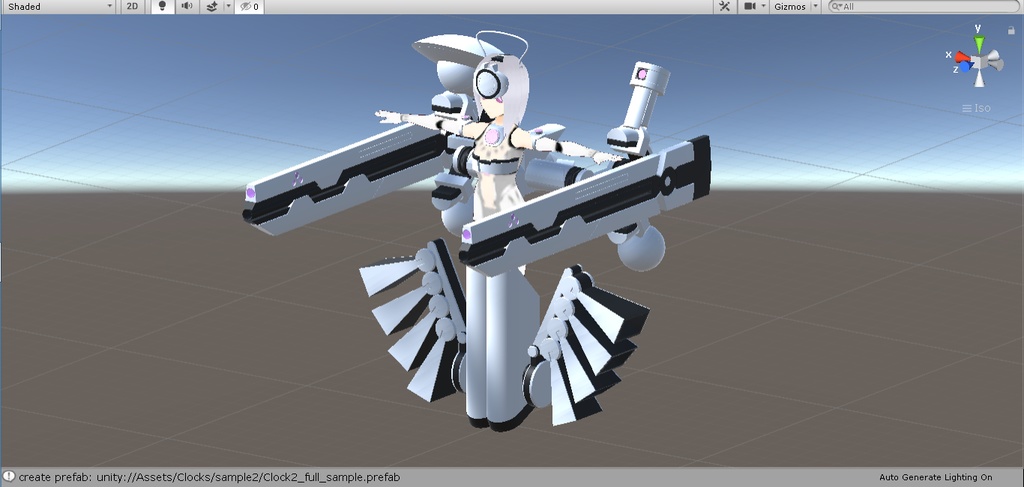Image resolution: width=1024 pixels, height=487 pixels.
Task: Toggle 2D scene view mode
Action: (133, 7)
